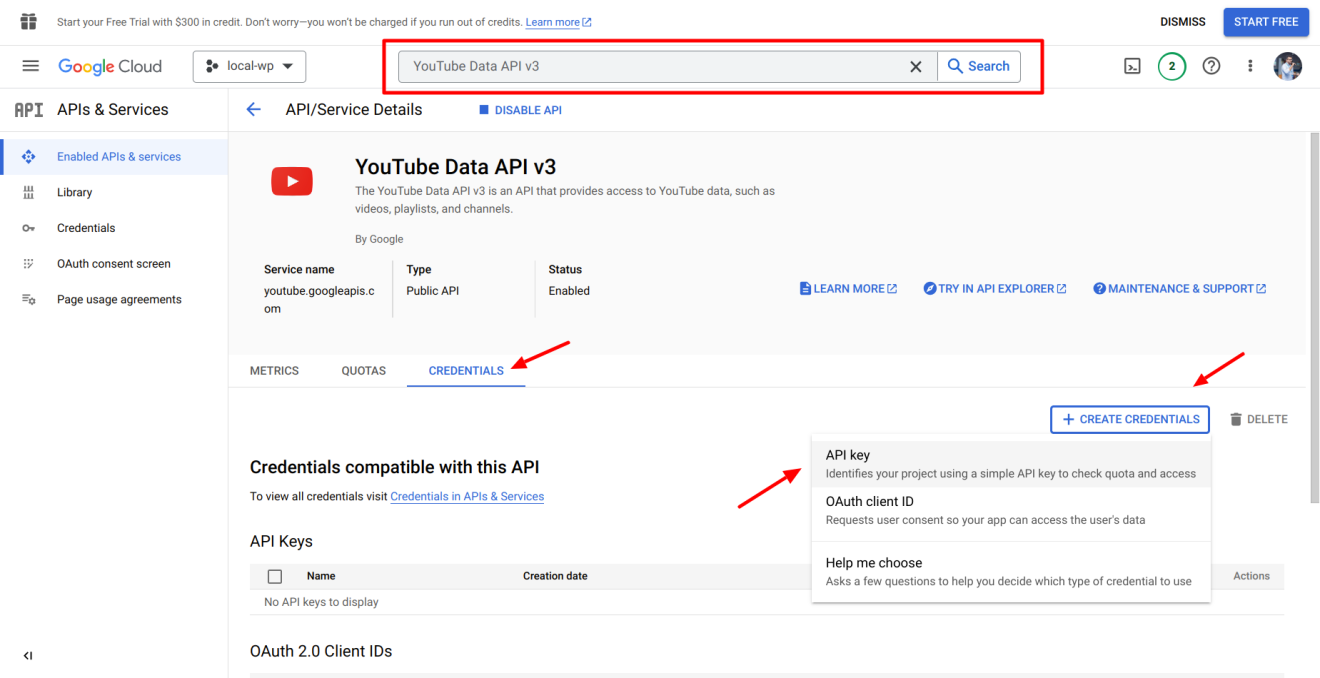The height and width of the screenshot is (678, 1320).
Task: Switch to the Quotas tab
Action: click(363, 371)
